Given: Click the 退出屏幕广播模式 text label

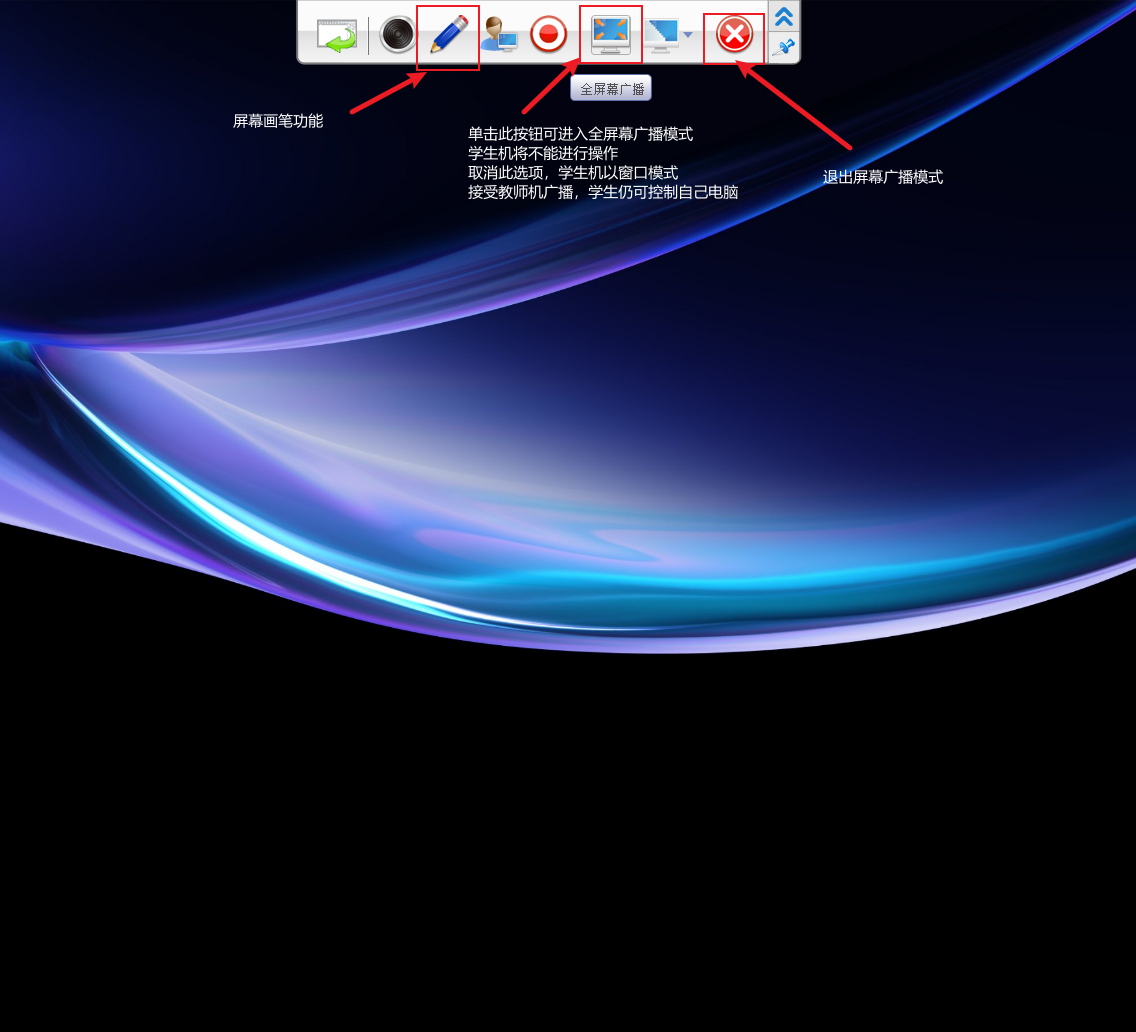Looking at the screenshot, I should (882, 177).
